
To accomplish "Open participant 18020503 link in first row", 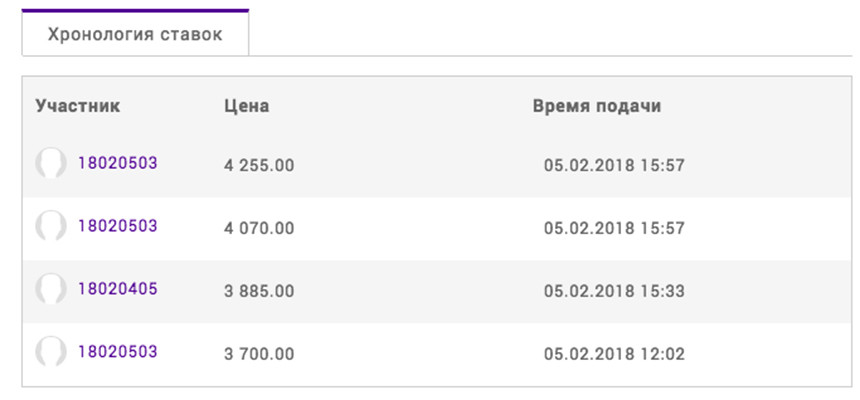I will tap(117, 164).
